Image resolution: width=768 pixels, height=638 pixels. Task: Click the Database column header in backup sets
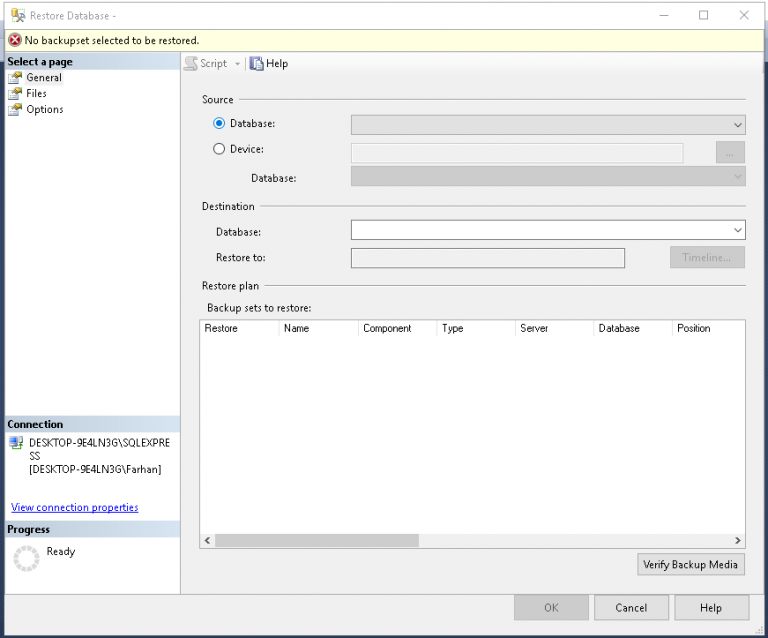tap(633, 328)
